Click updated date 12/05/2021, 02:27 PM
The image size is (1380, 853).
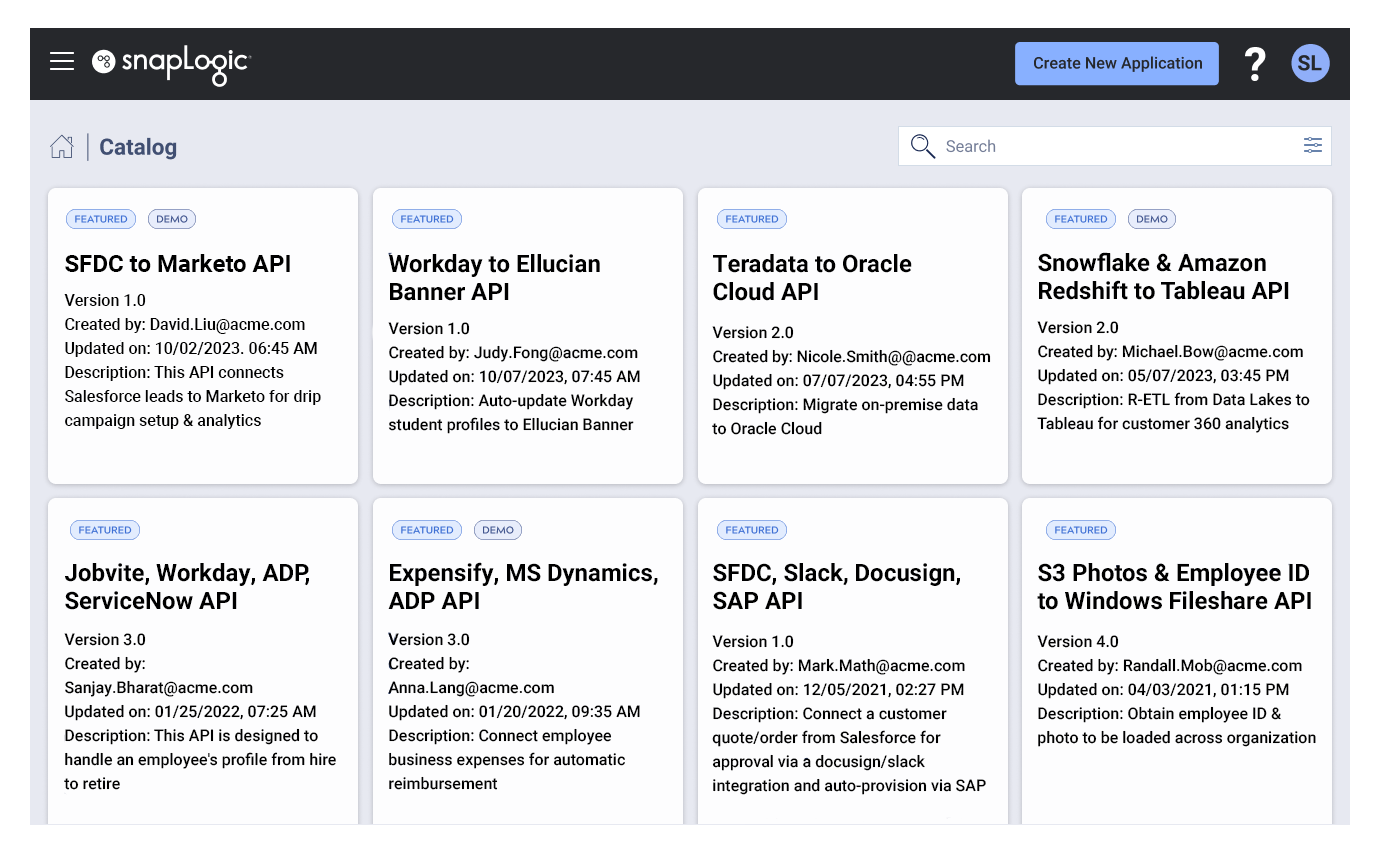884,689
